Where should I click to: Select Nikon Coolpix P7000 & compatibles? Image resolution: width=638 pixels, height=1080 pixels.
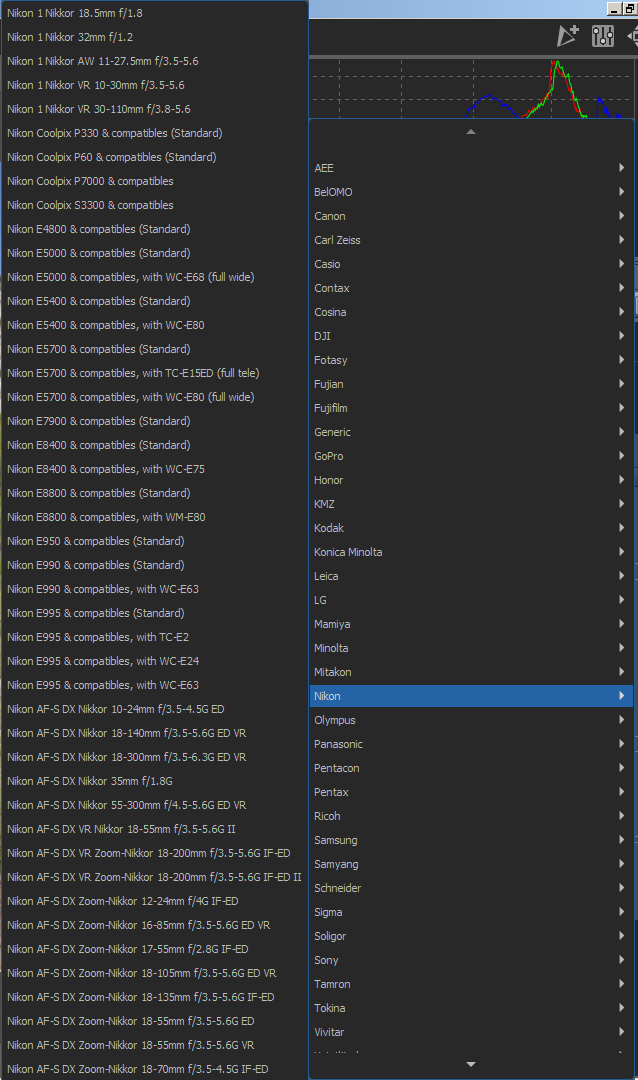point(154,181)
